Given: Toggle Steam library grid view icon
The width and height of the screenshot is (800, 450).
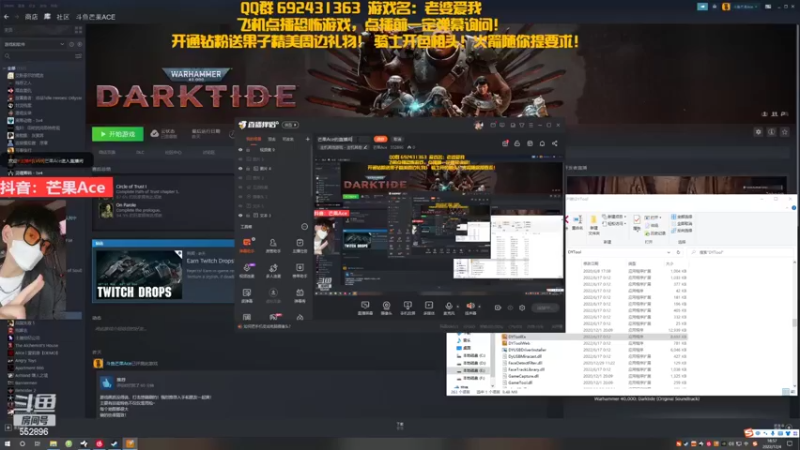Looking at the screenshot, I should coord(78,30).
